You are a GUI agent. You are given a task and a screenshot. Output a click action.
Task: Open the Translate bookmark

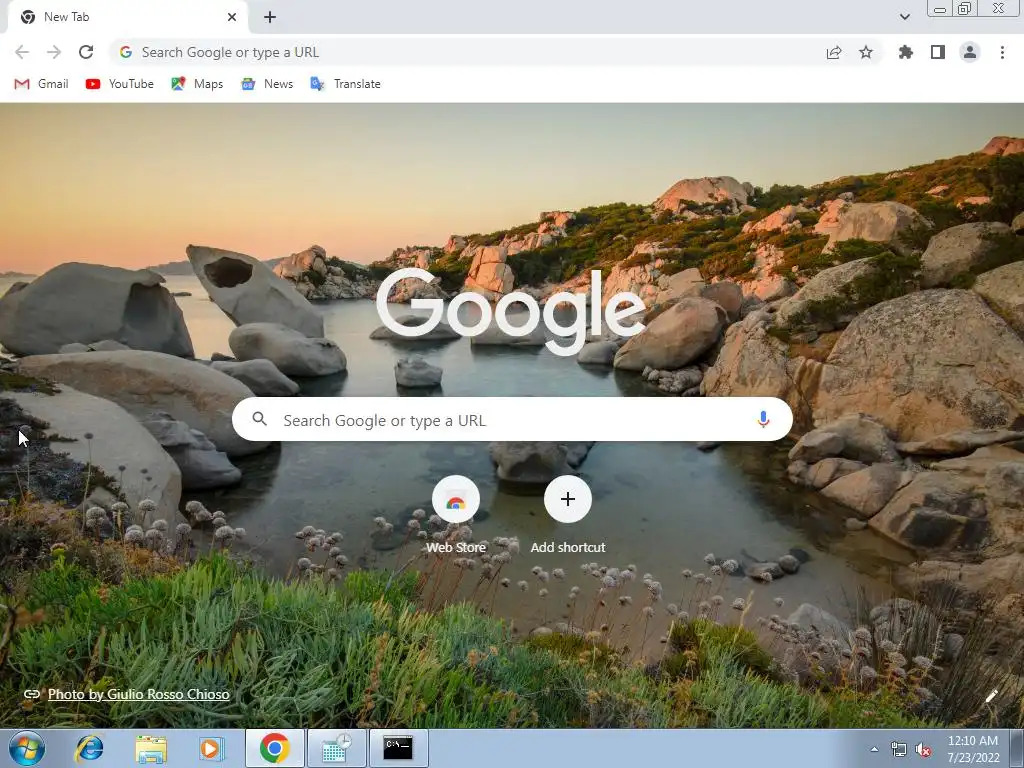click(x=345, y=84)
